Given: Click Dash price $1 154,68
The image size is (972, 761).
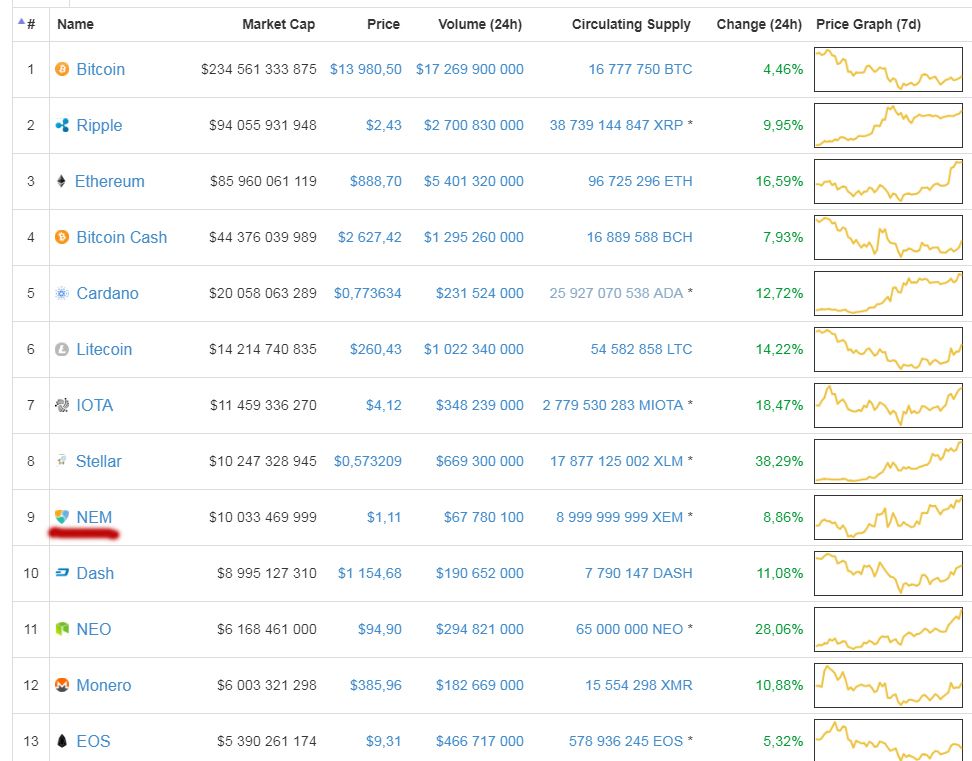Looking at the screenshot, I should (x=369, y=574).
